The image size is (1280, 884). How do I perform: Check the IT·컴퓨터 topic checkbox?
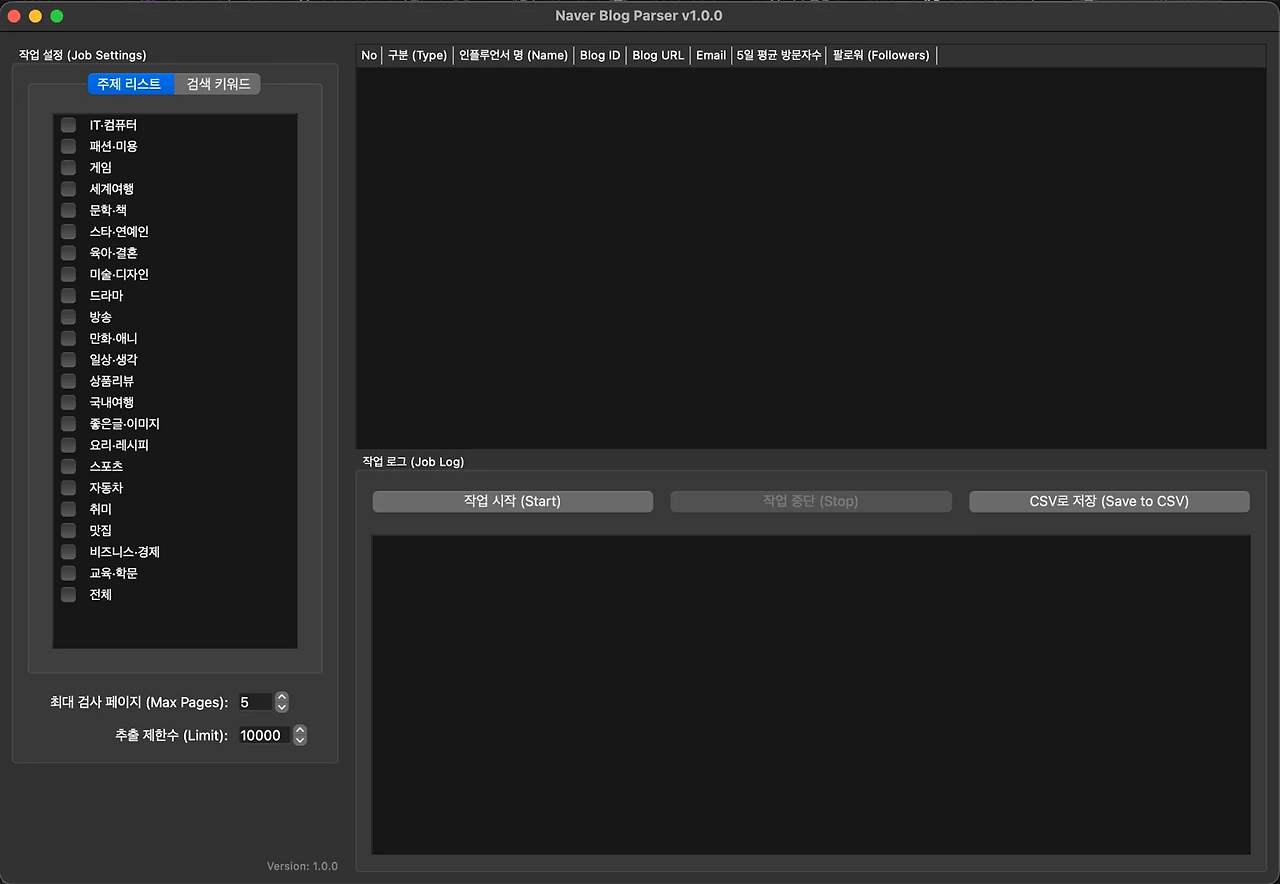(67, 125)
